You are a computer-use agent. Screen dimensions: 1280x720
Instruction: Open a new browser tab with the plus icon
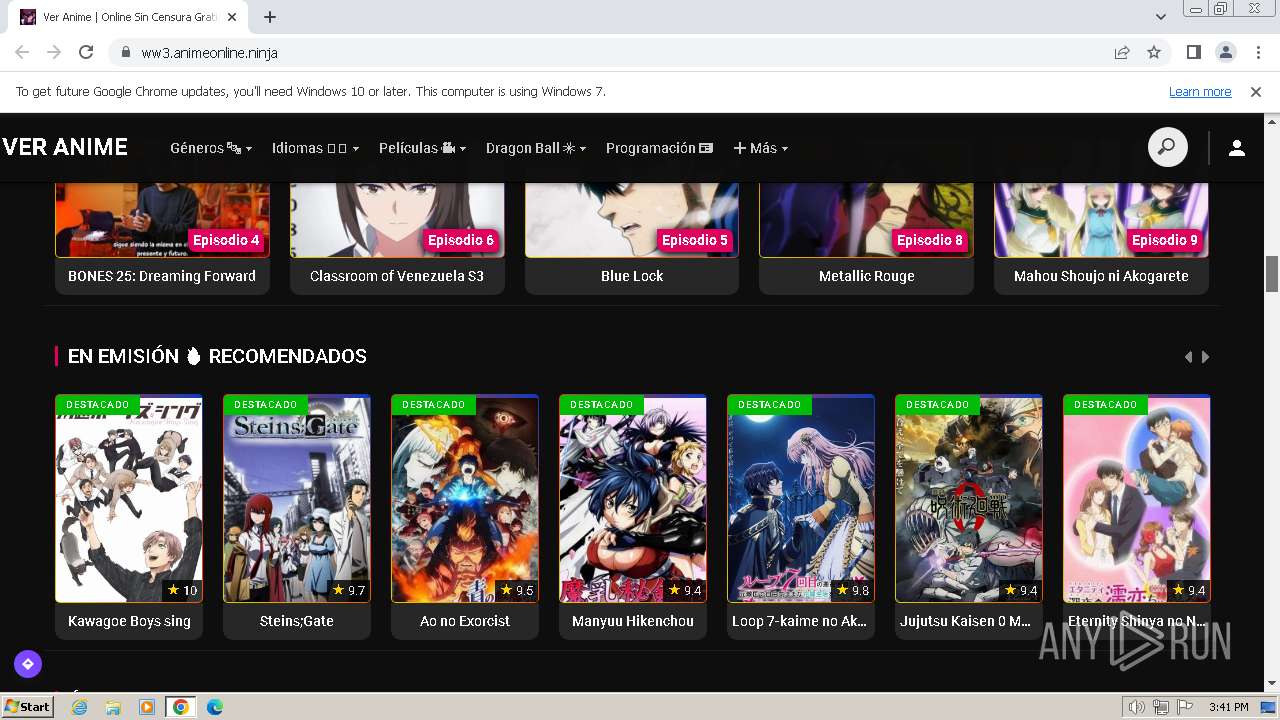(x=270, y=17)
